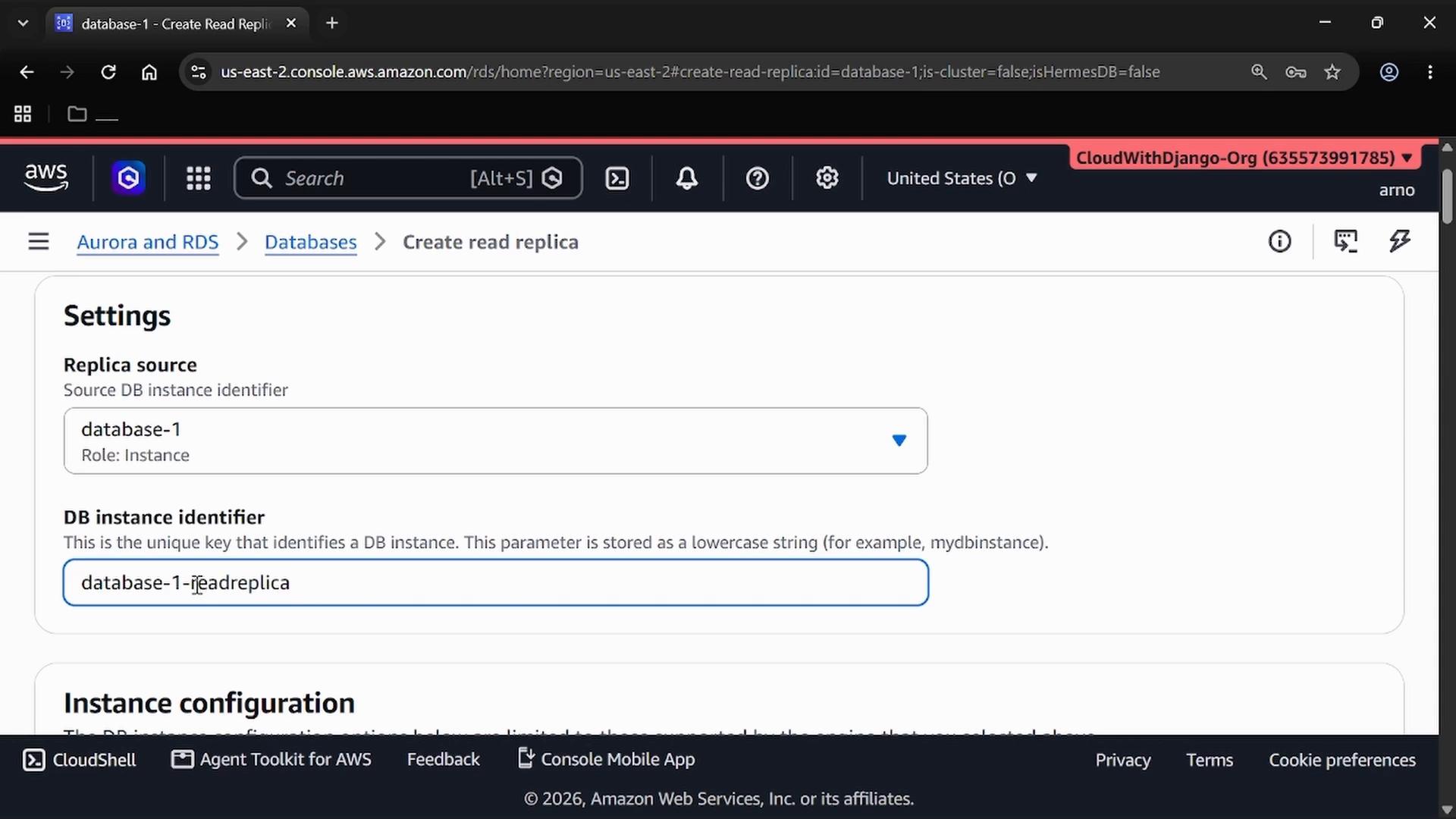Open a new browser tab
This screenshot has height=819, width=1456.
click(331, 24)
